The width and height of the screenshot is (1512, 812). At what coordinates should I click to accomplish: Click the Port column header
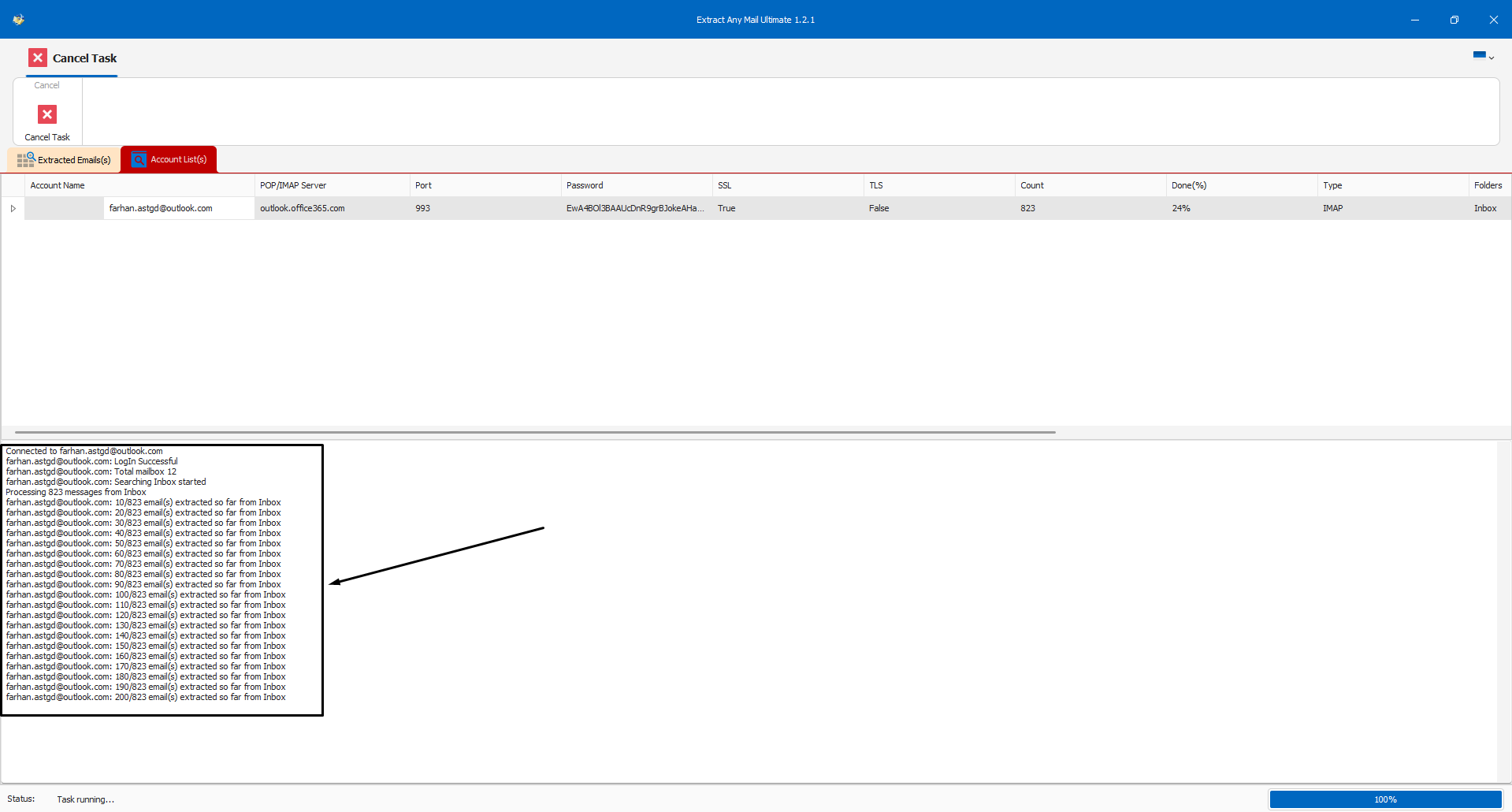(423, 186)
